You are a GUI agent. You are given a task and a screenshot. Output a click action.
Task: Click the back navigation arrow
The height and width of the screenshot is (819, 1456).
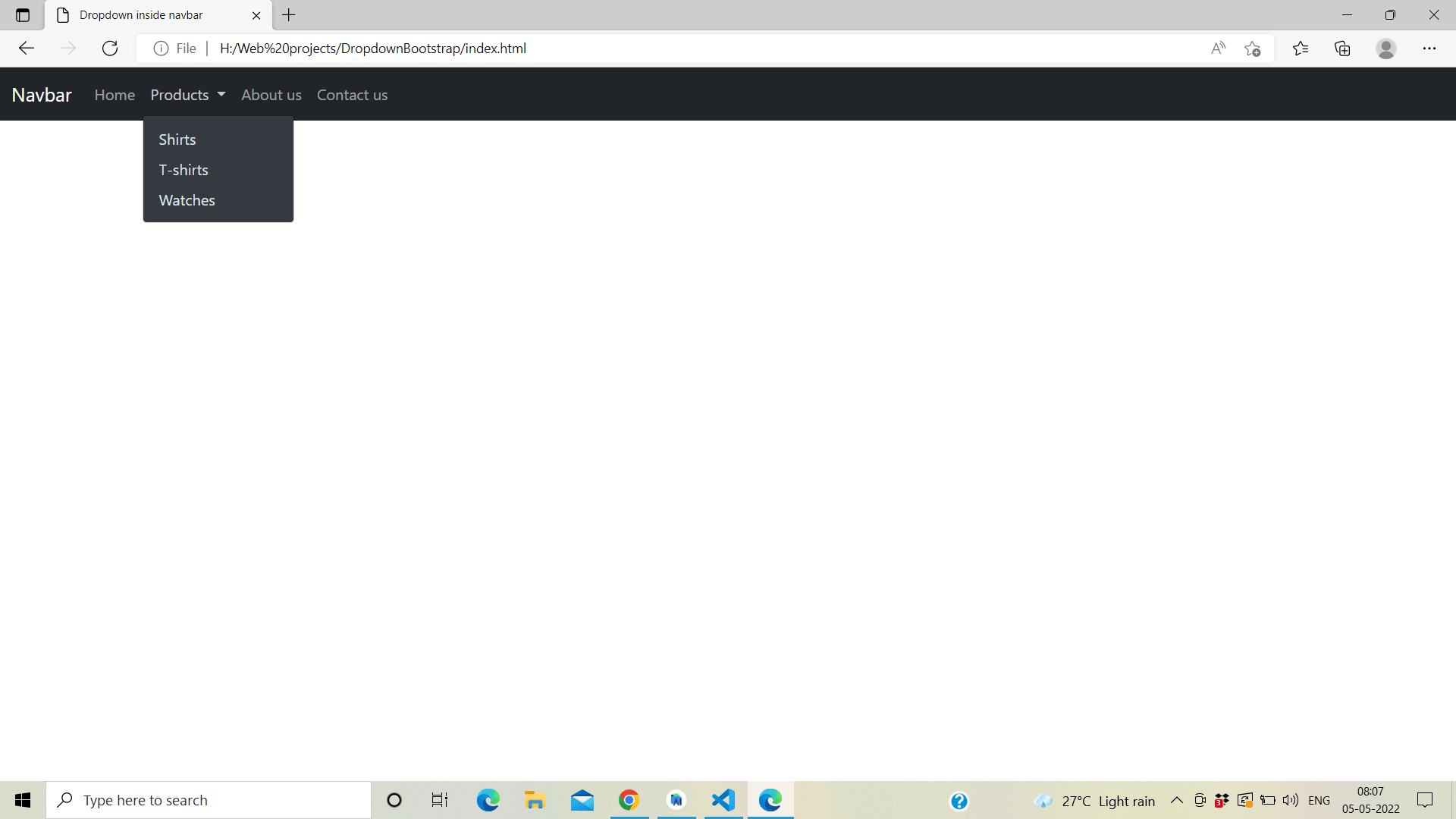pyautogui.click(x=27, y=48)
